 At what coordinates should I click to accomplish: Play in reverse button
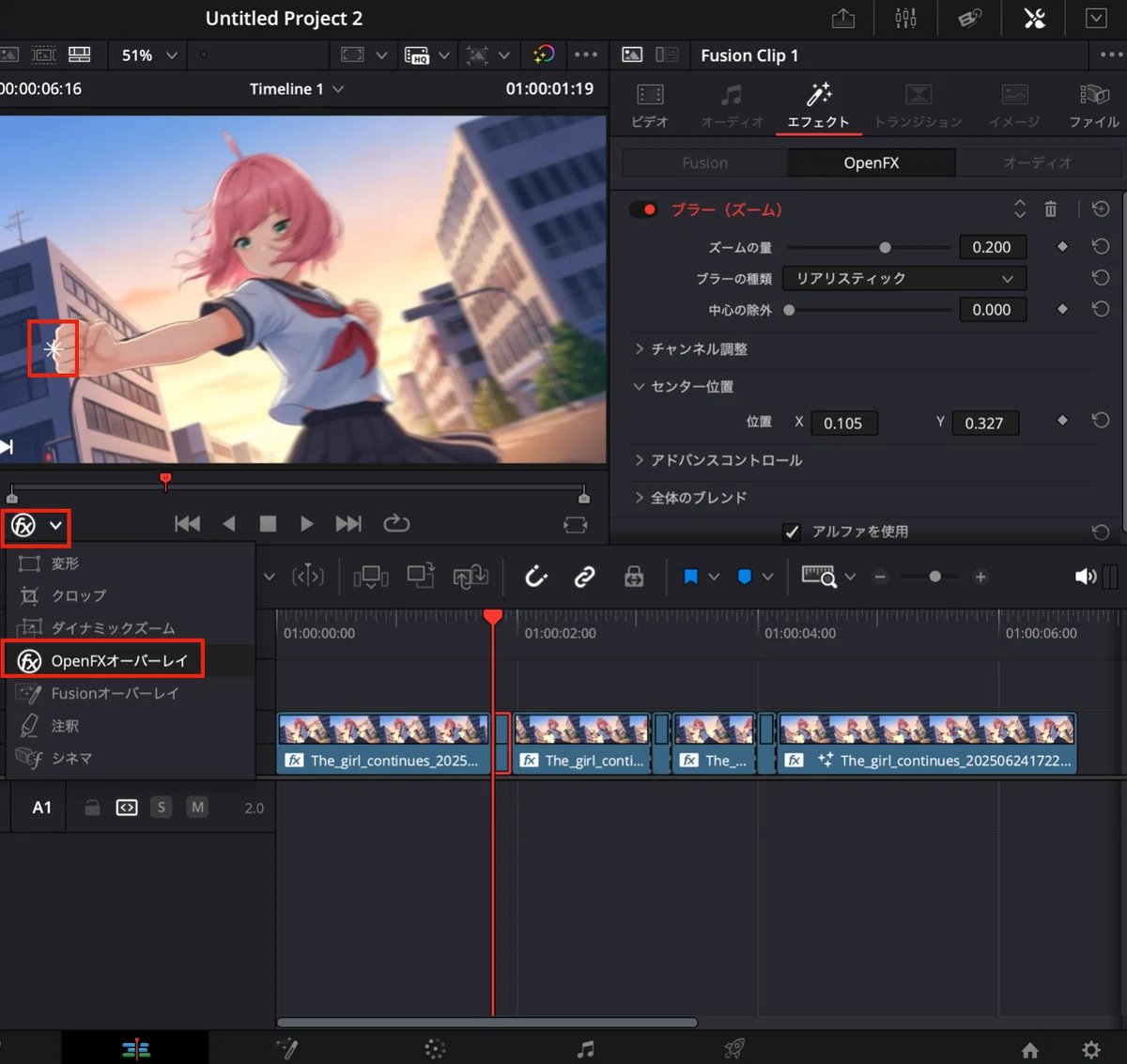(229, 524)
